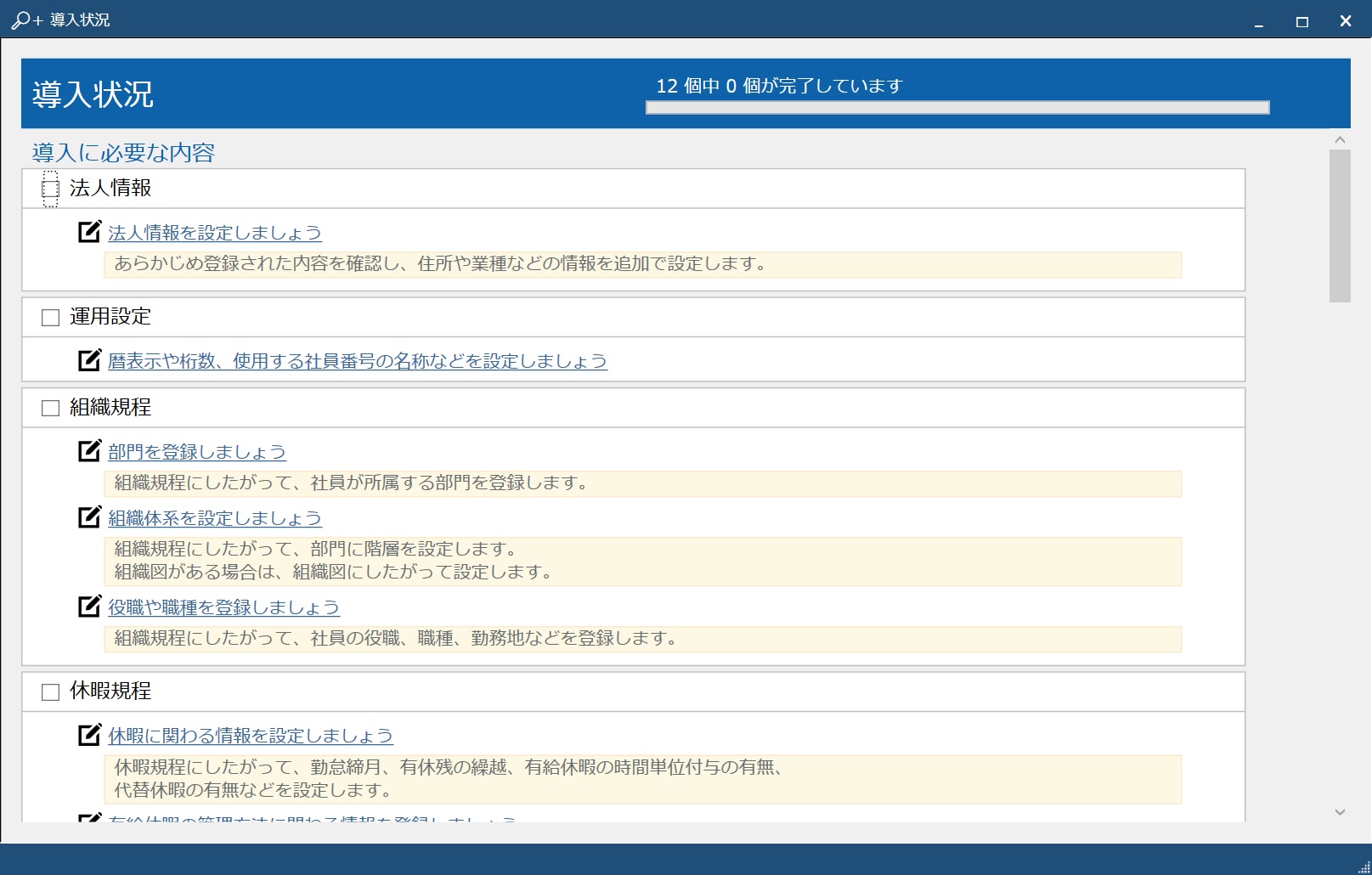Open the 法人情報を設定しましょう link
This screenshot has height=875, width=1372.
215,233
